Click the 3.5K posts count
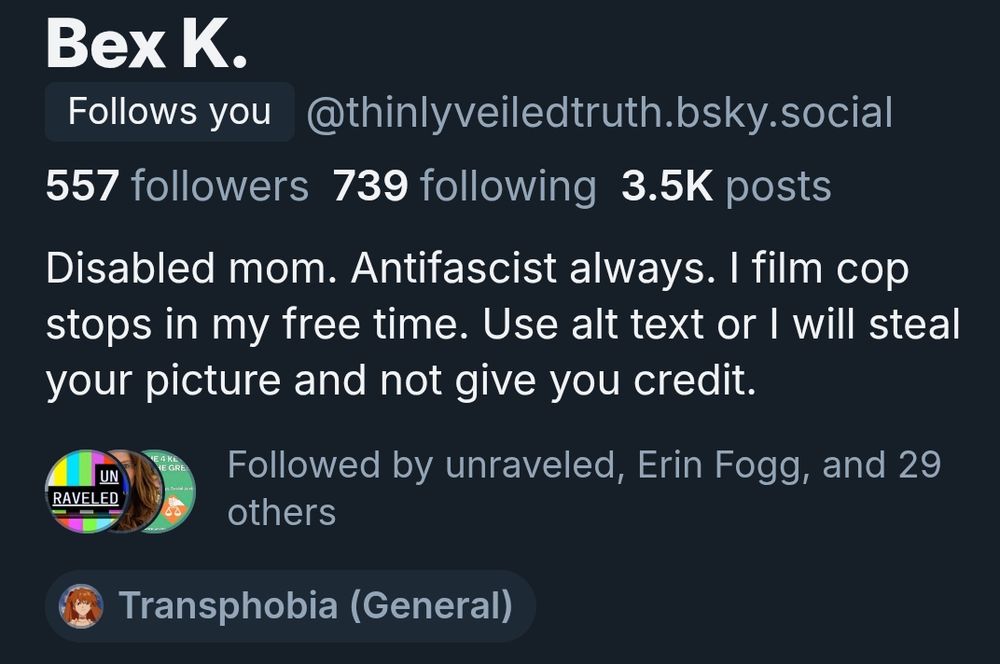Screen dimensions: 1000x664 click(x=725, y=186)
